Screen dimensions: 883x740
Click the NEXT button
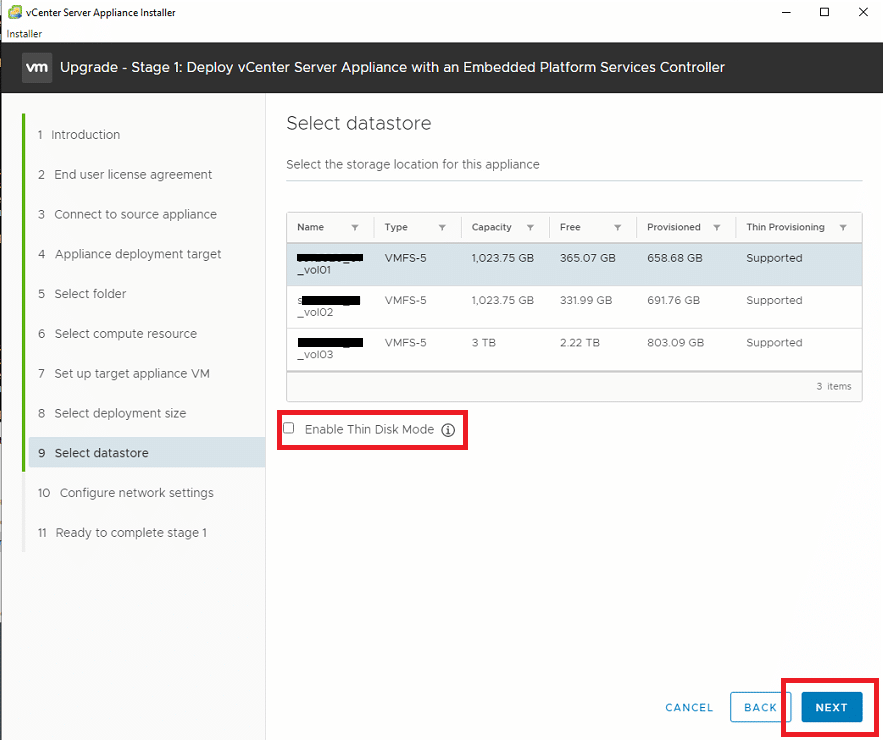tap(832, 707)
